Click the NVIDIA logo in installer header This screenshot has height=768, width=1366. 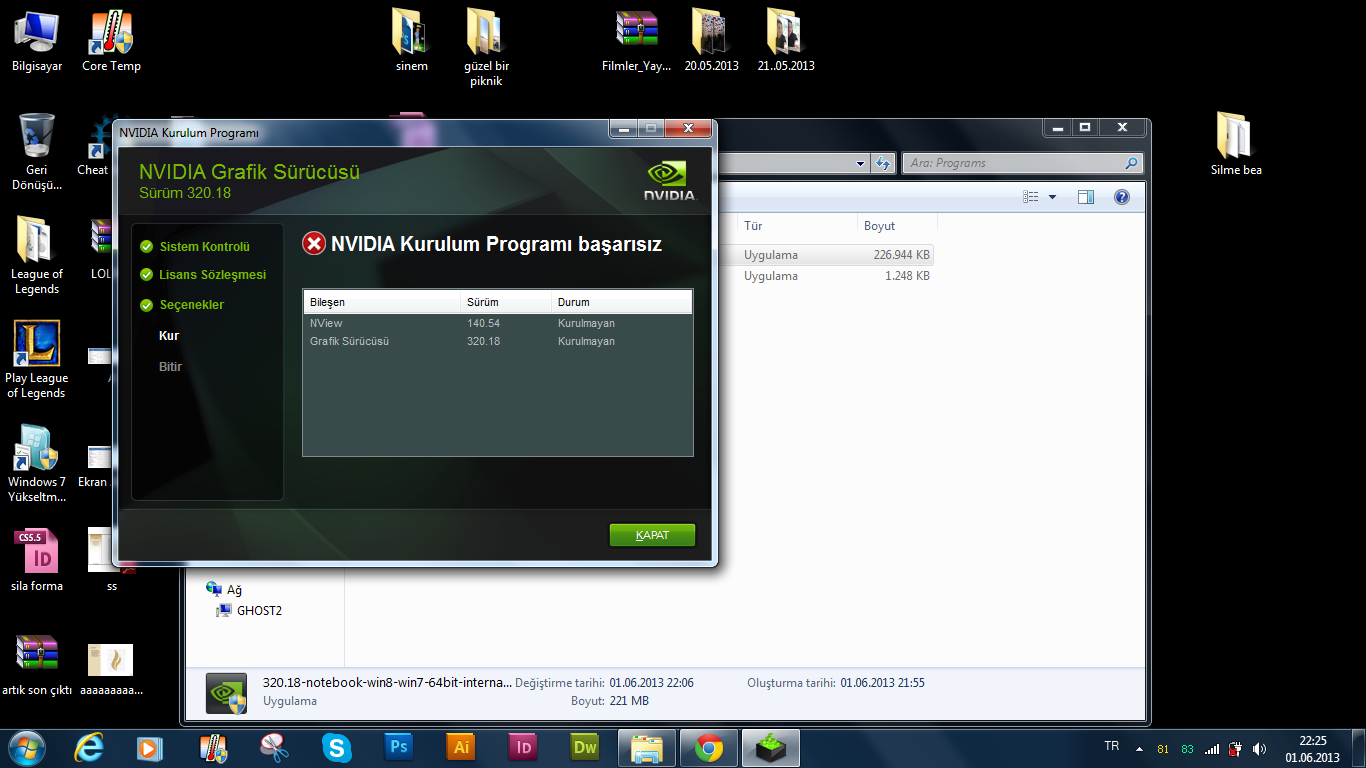tap(670, 181)
